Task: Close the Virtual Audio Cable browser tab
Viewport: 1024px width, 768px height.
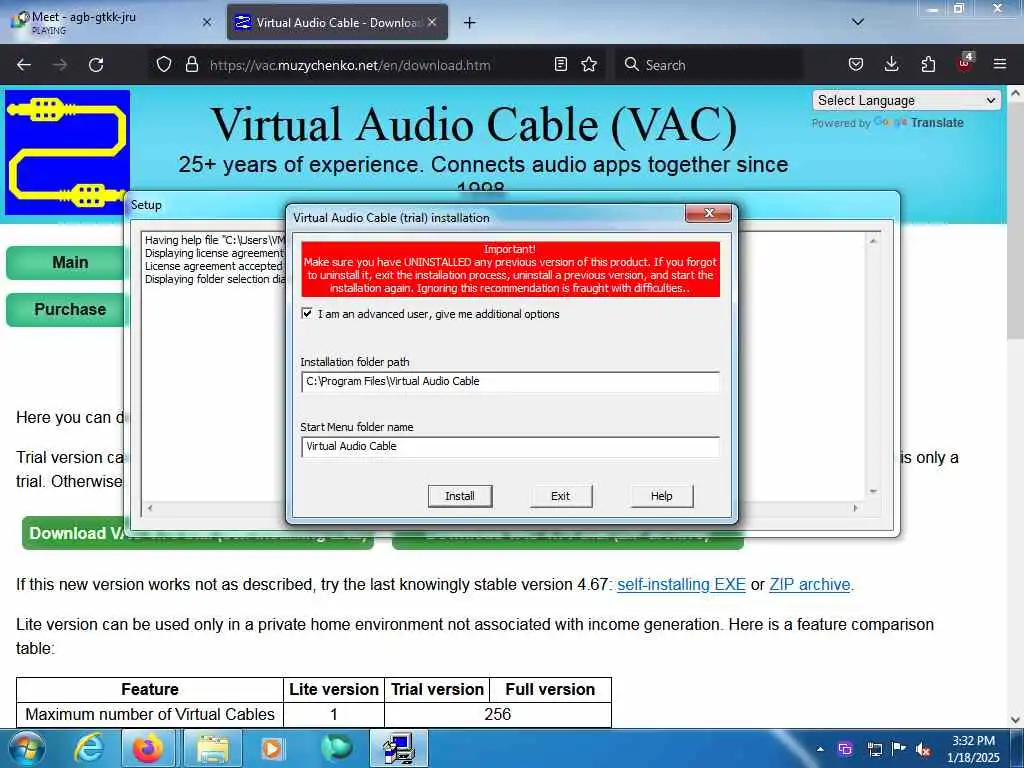Action: coord(432,22)
